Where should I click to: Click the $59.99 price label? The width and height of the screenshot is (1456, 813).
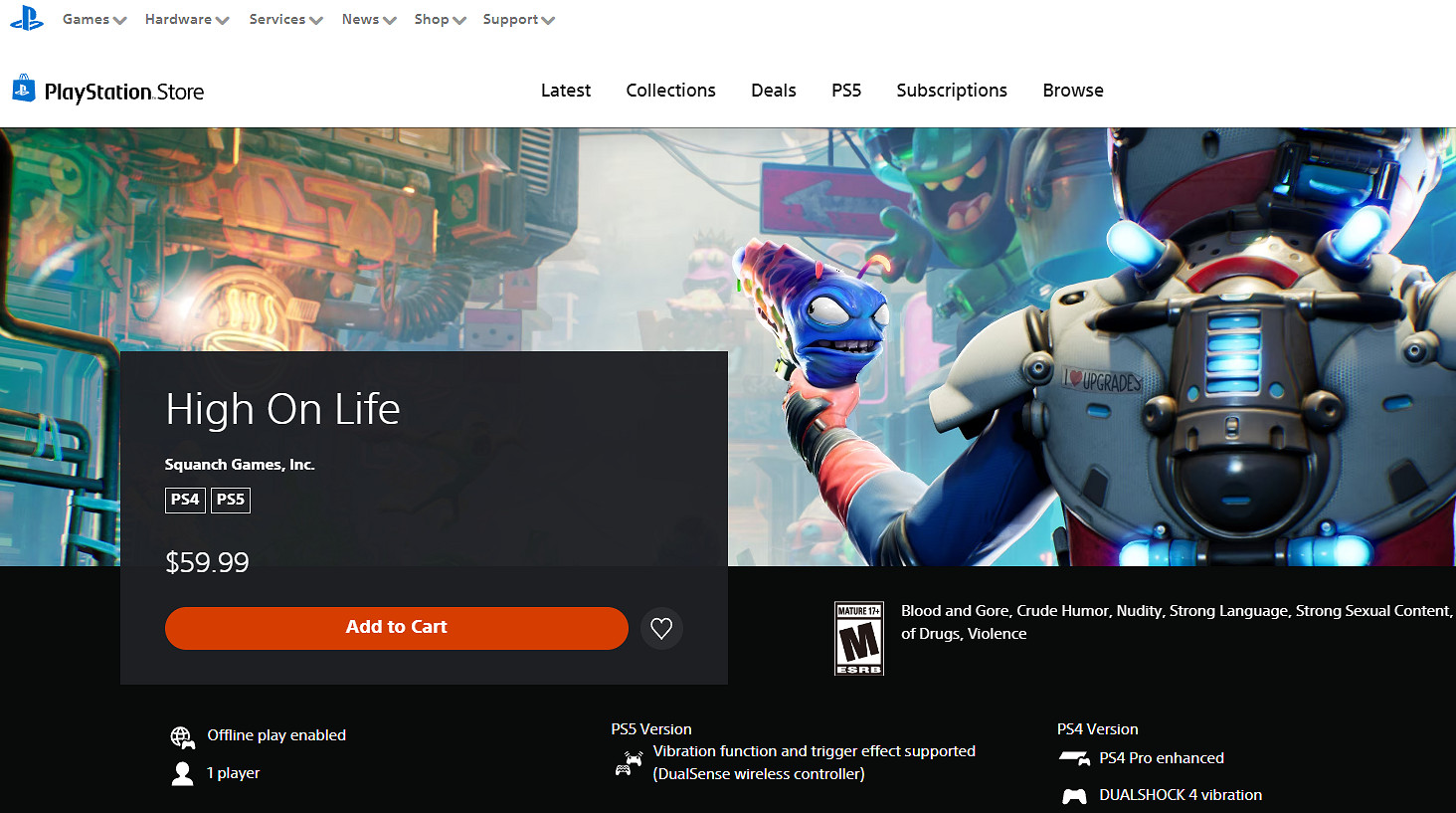point(207,561)
